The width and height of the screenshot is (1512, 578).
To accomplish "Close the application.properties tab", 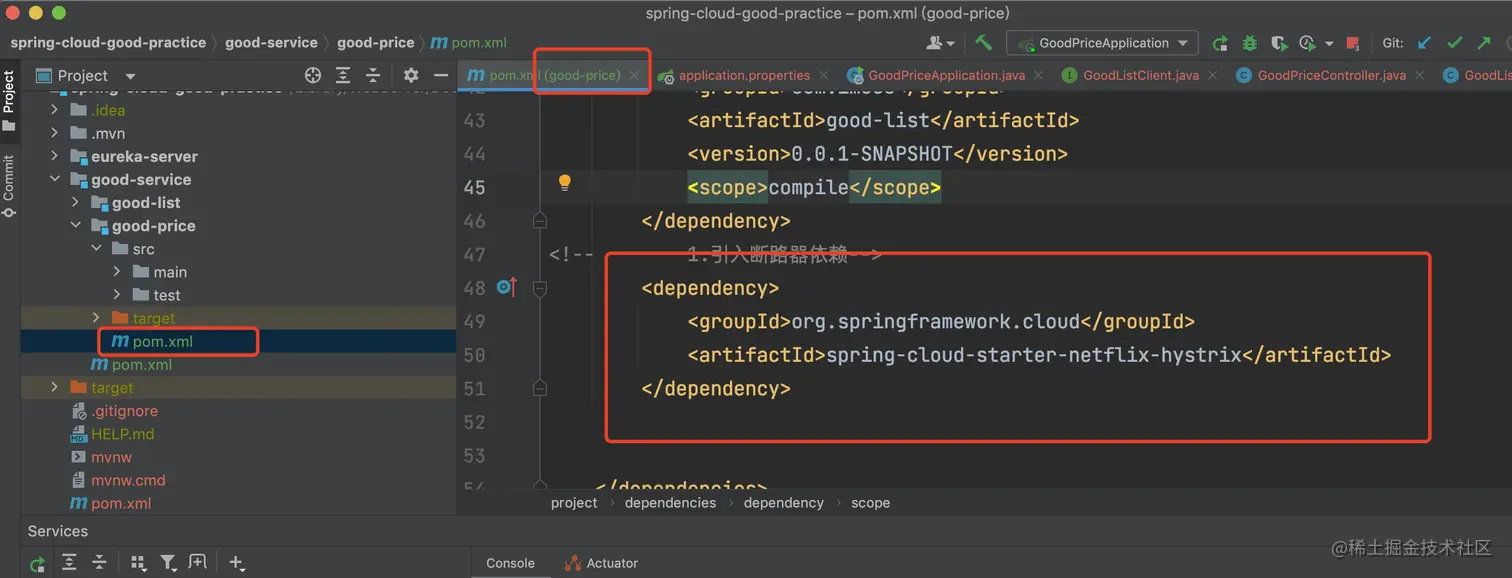I will point(824,75).
